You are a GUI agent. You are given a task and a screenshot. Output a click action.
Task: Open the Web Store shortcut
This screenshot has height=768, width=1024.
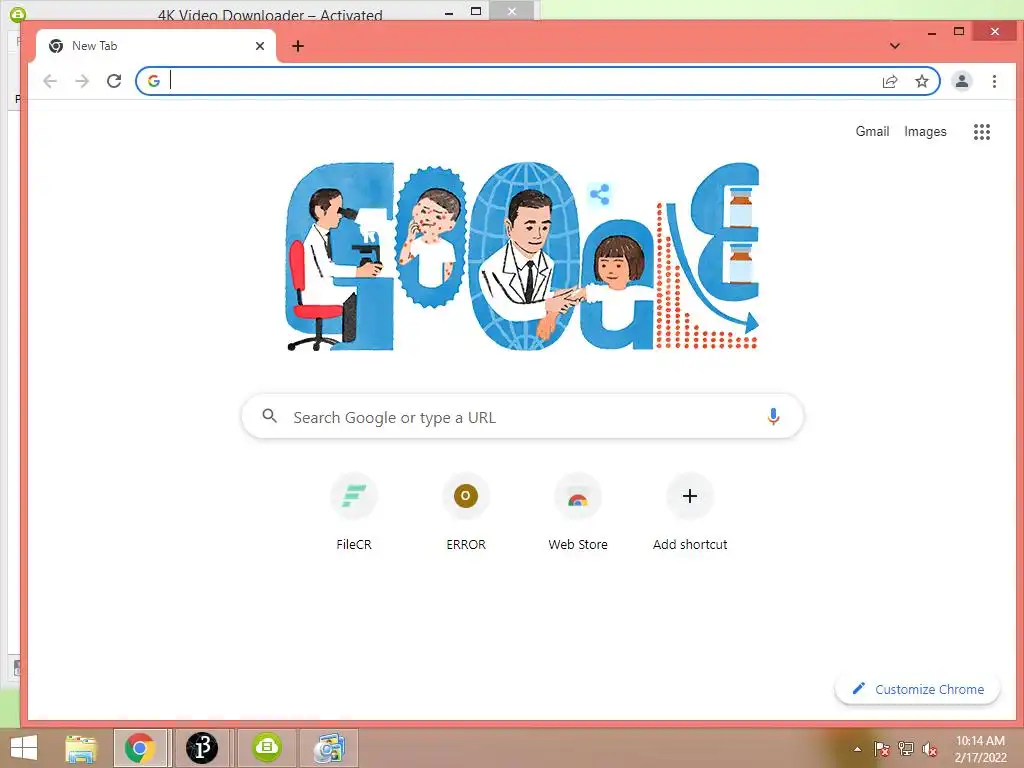click(x=578, y=513)
